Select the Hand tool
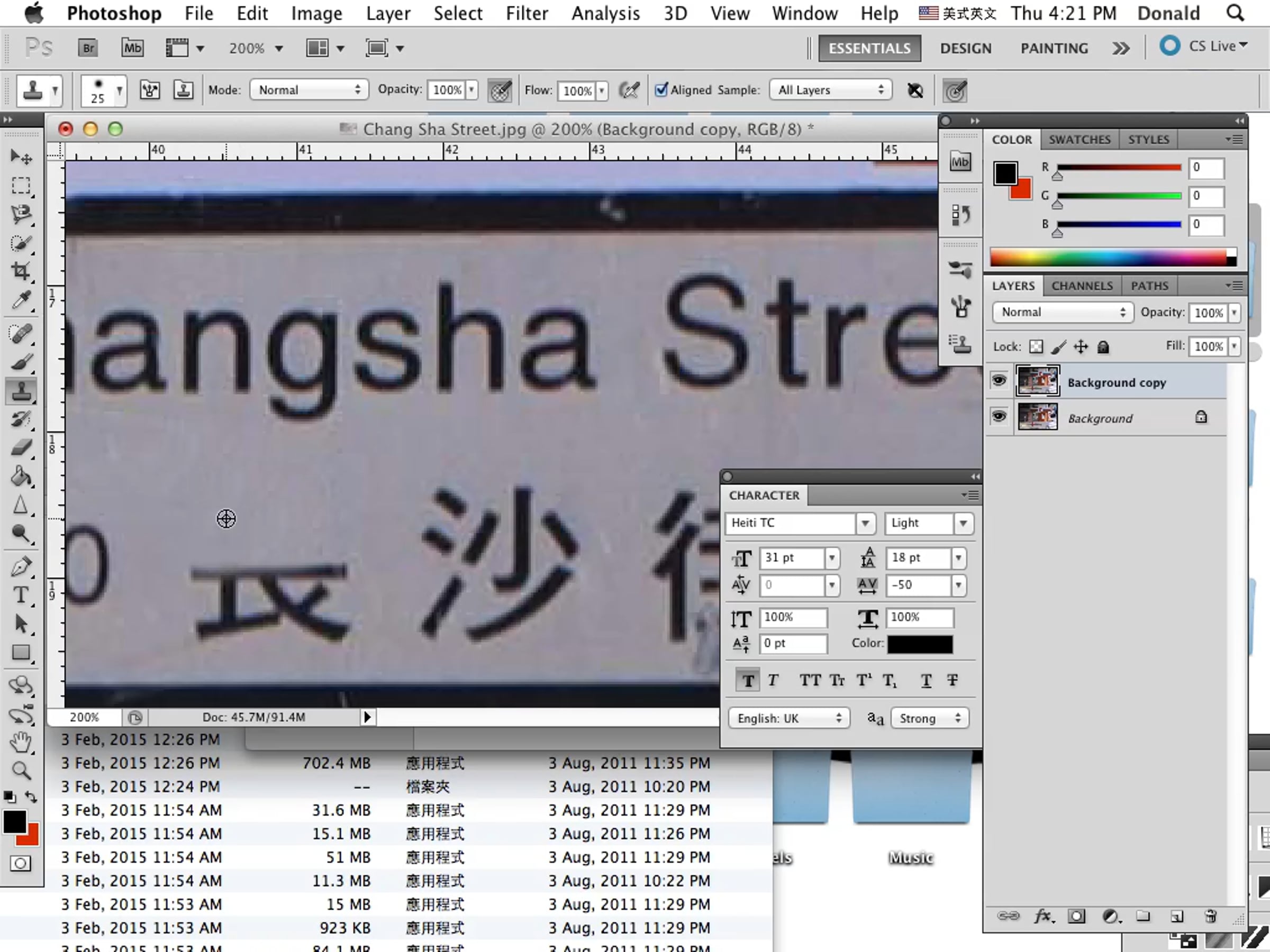 pyautogui.click(x=21, y=742)
